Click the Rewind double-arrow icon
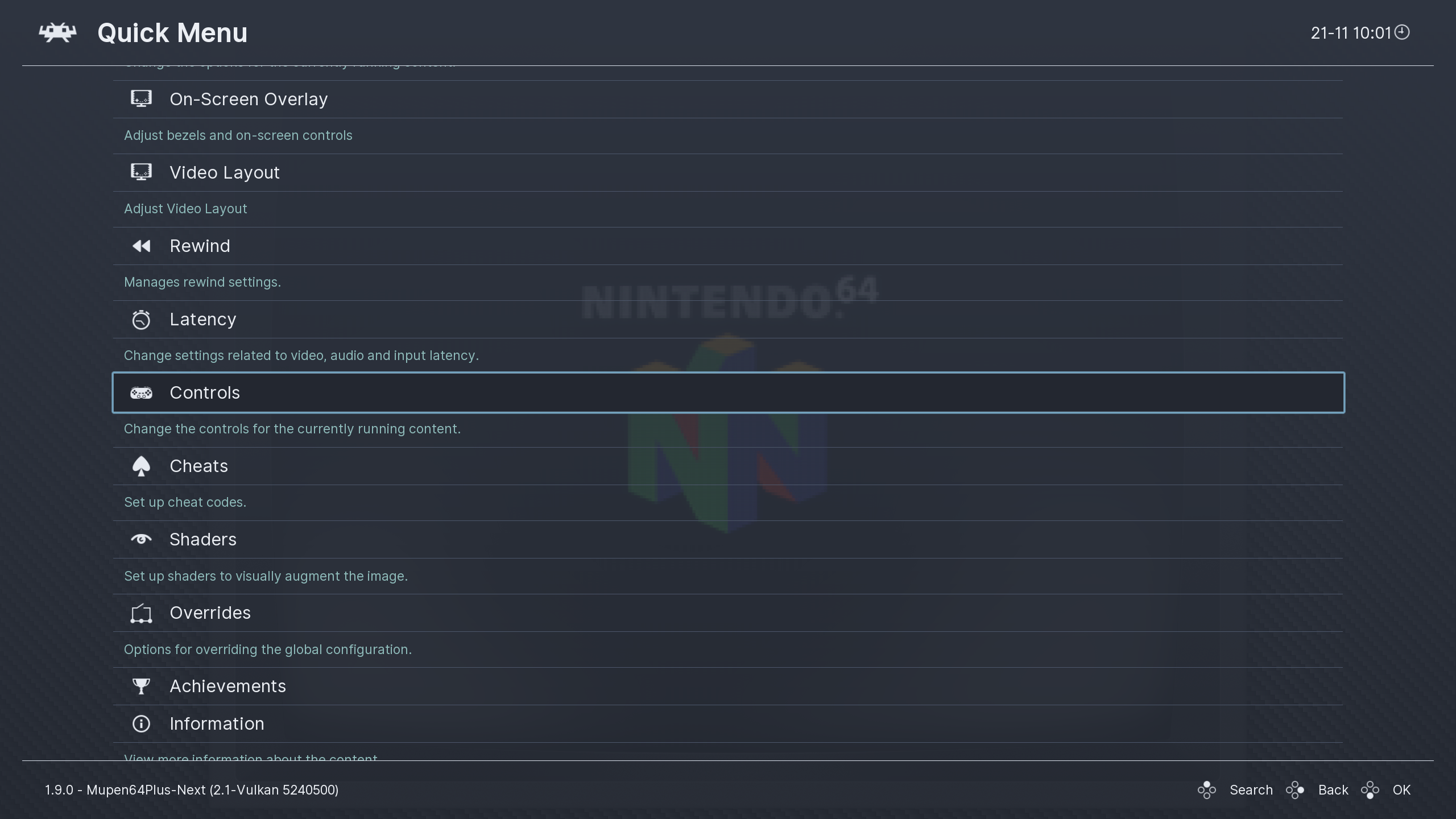This screenshot has height=819, width=1456. [141, 246]
